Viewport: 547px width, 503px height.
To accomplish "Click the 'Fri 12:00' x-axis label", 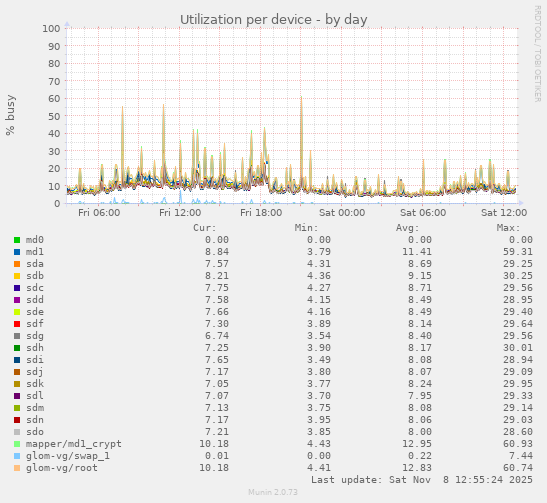I will (x=180, y=212).
